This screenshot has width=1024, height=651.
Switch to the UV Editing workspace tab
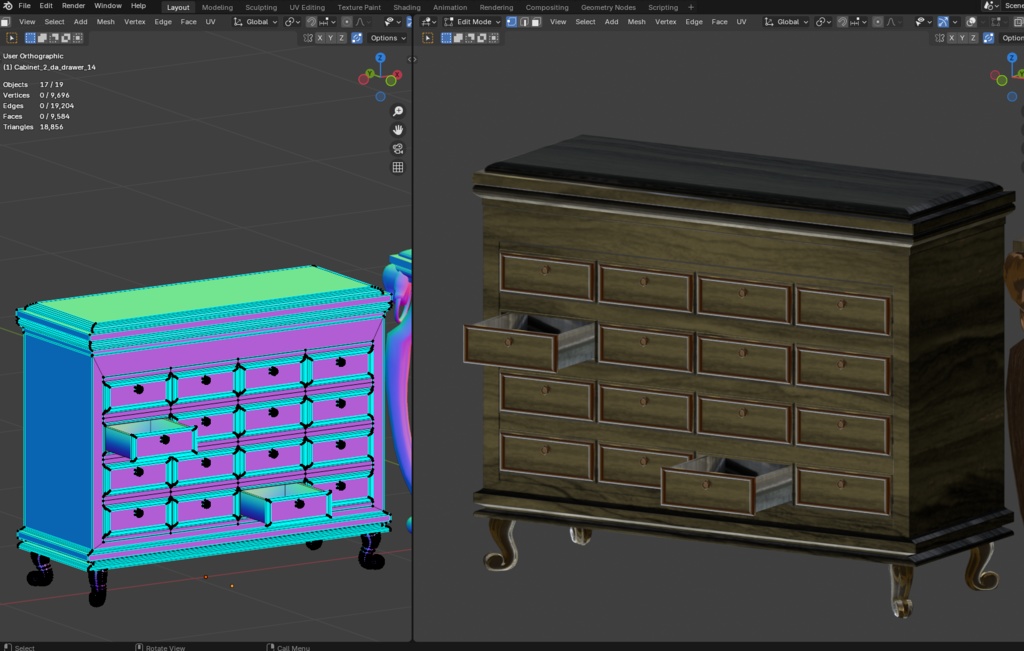(x=307, y=7)
